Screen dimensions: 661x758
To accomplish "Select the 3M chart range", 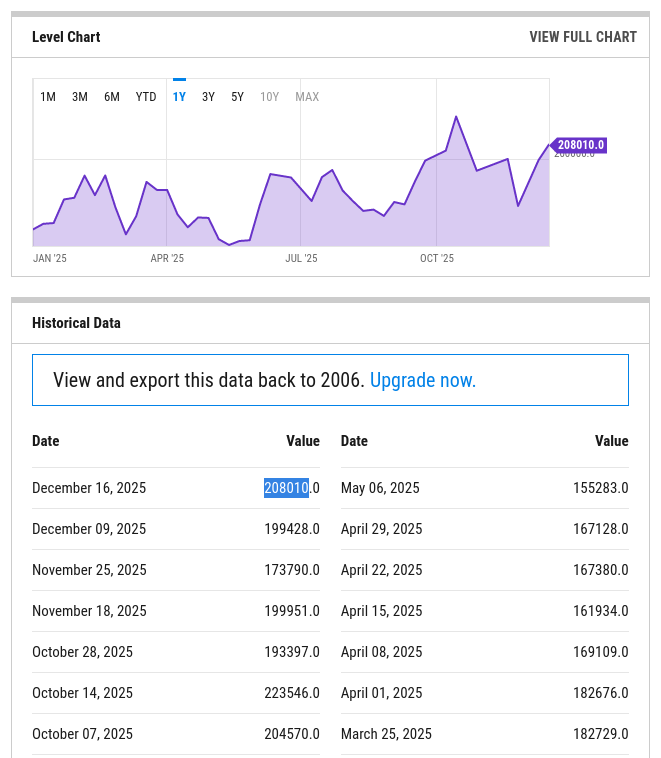I will [80, 97].
